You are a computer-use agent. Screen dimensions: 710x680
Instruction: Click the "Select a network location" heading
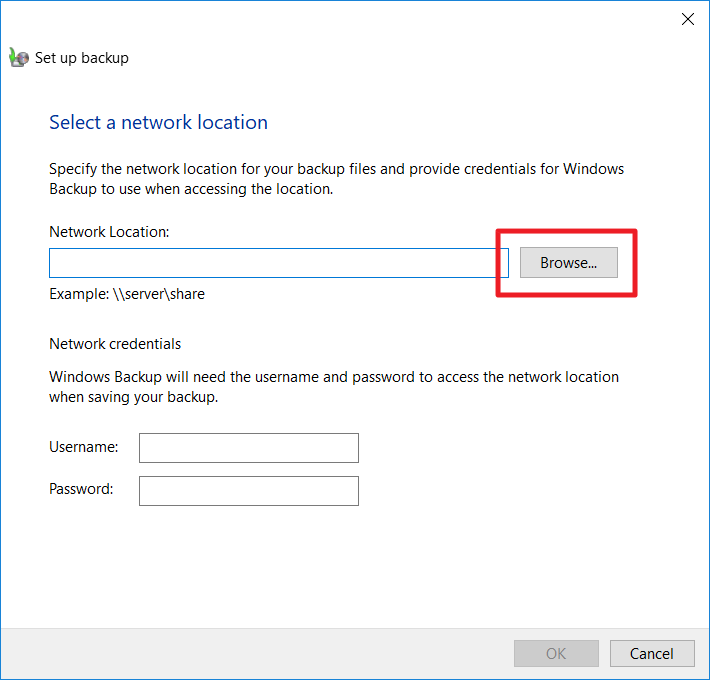(x=158, y=123)
